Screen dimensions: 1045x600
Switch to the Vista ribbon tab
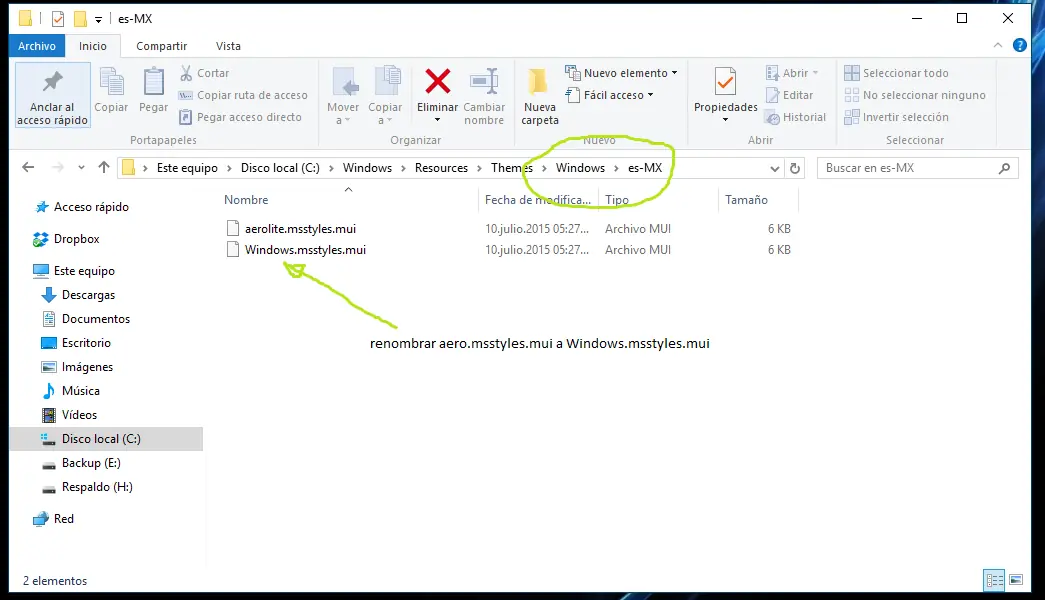tap(228, 46)
